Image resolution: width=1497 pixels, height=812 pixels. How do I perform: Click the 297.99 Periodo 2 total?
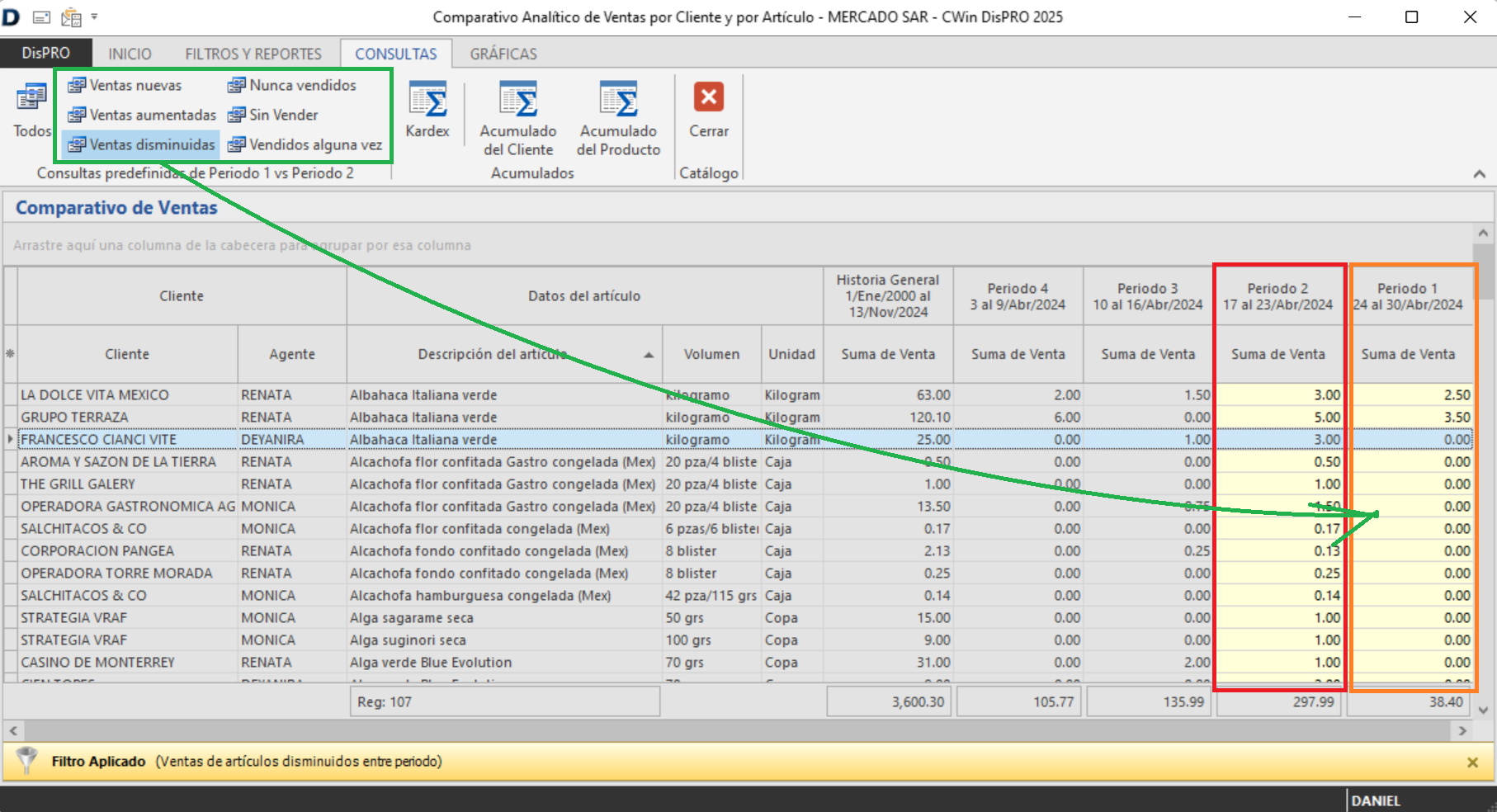coord(1280,702)
